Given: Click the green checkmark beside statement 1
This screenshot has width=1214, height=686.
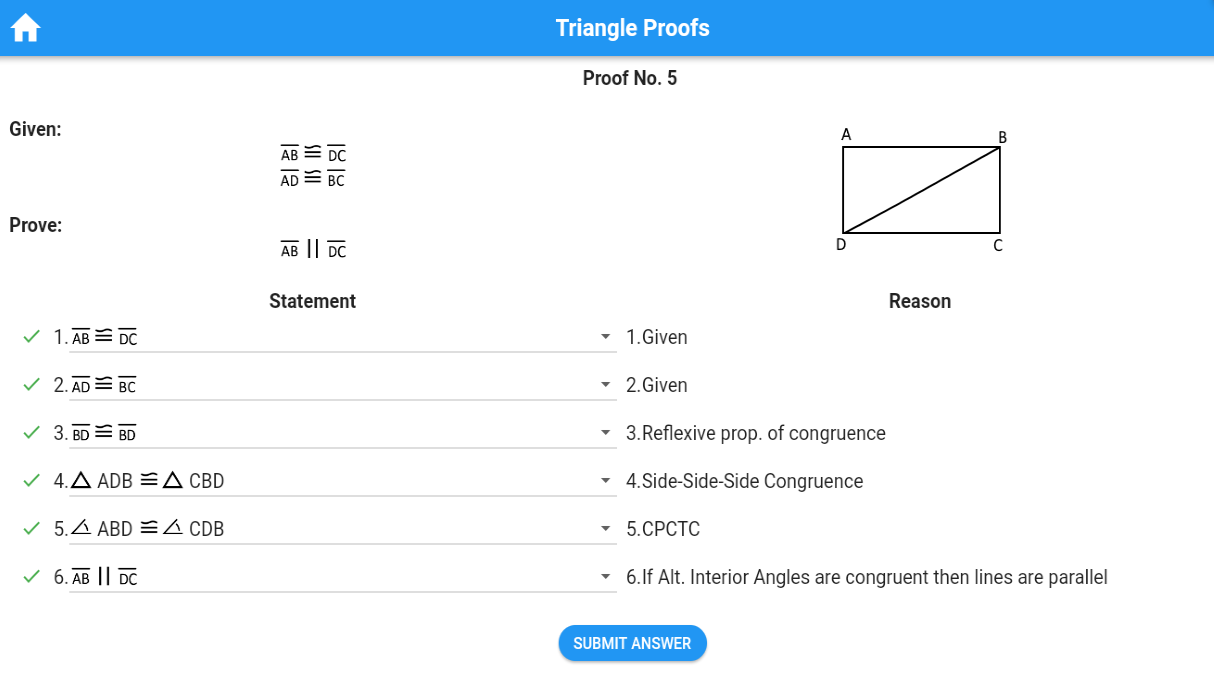Looking at the screenshot, I should click(x=31, y=337).
